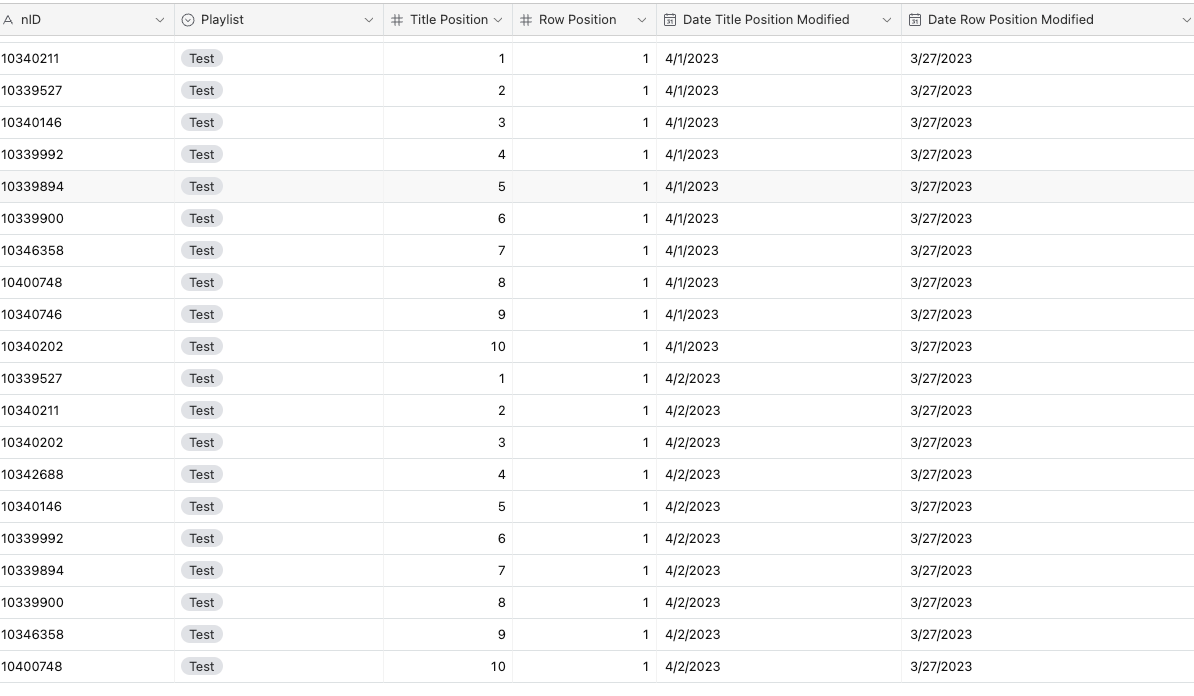Click 3/27/2023 date in row 10340146 dated 4/2/2023
Viewport: 1194px width, 696px height.
(940, 506)
